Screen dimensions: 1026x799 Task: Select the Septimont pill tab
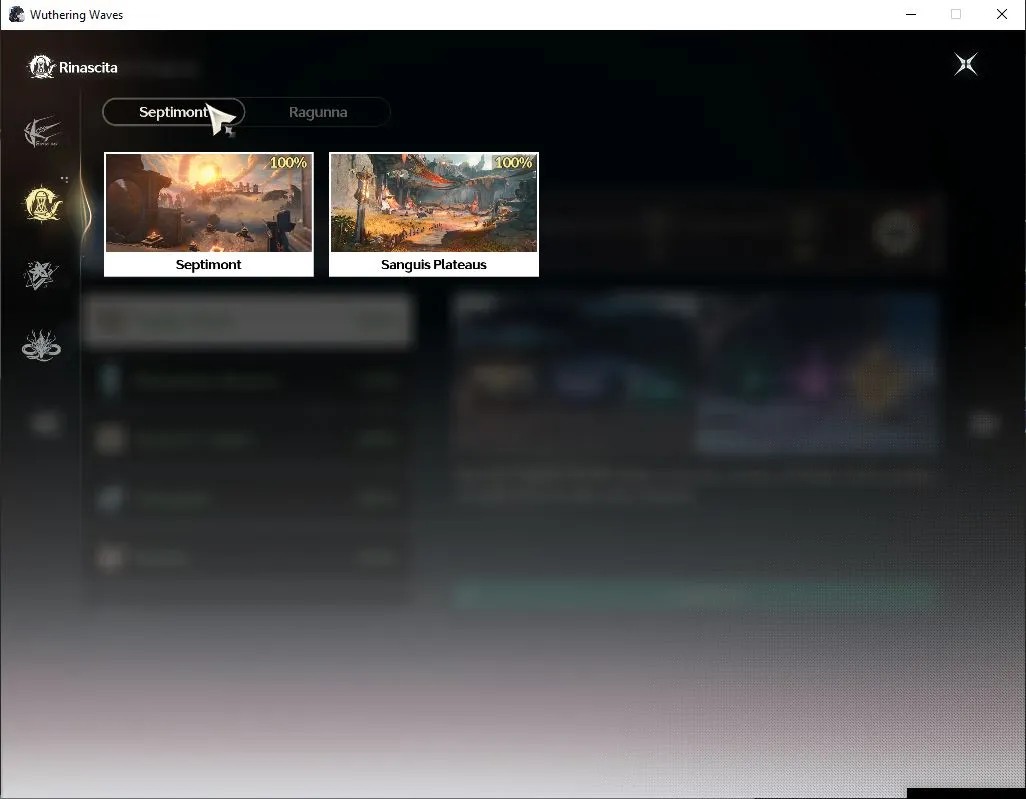click(173, 112)
